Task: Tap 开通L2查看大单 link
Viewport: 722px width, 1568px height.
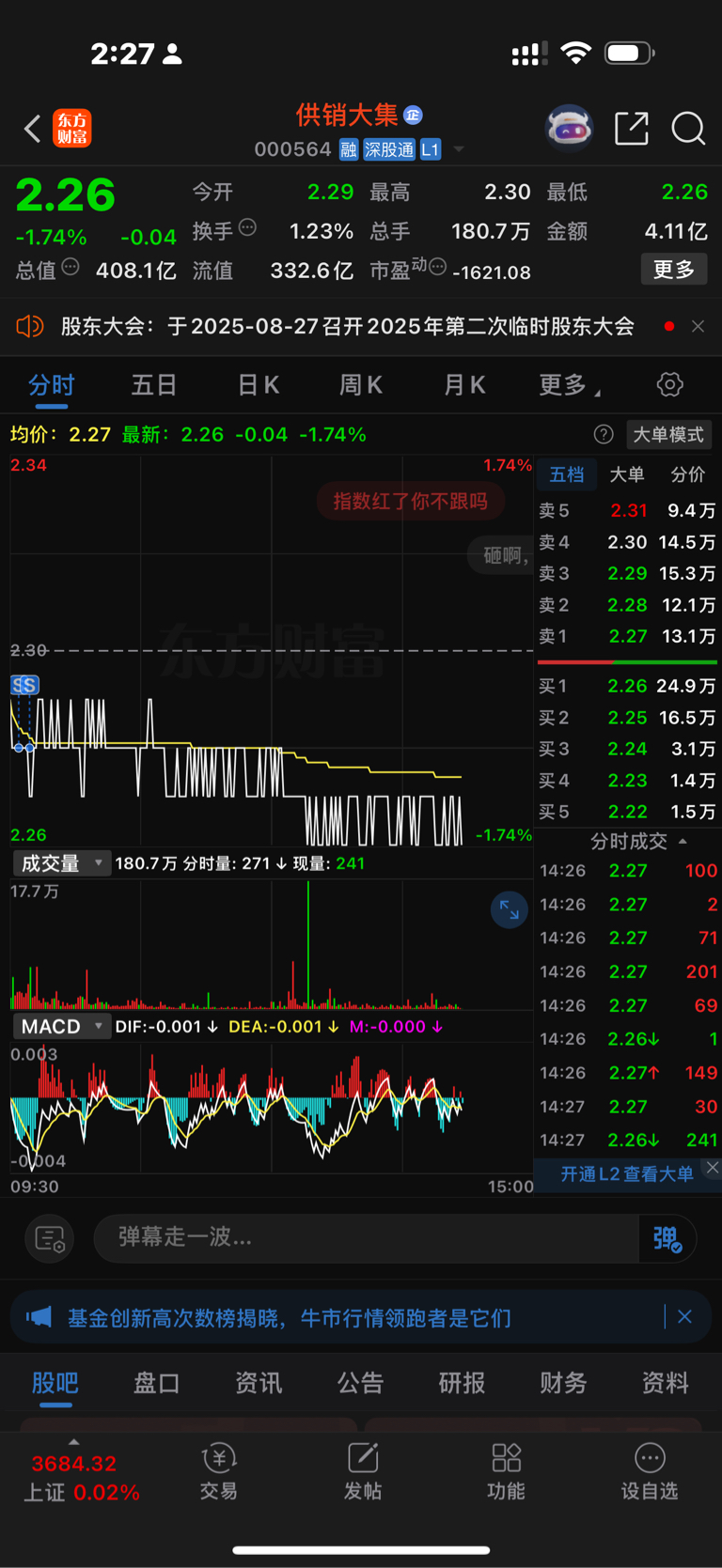Action: (x=627, y=1174)
